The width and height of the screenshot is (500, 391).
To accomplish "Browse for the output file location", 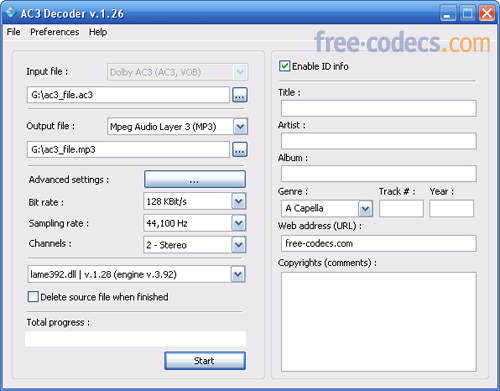I will click(240, 150).
